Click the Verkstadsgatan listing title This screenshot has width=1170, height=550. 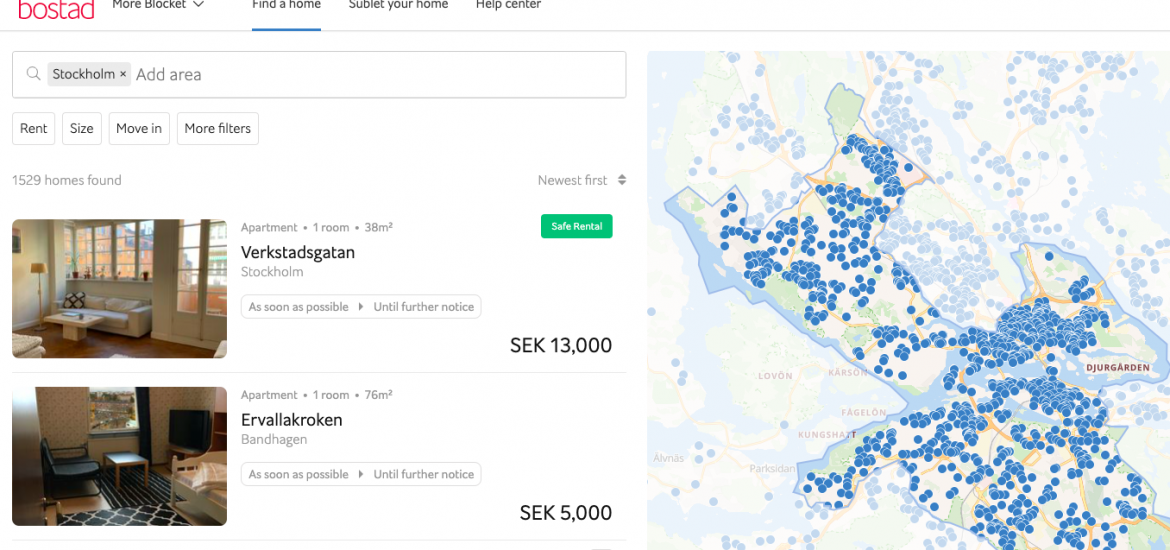coord(298,252)
